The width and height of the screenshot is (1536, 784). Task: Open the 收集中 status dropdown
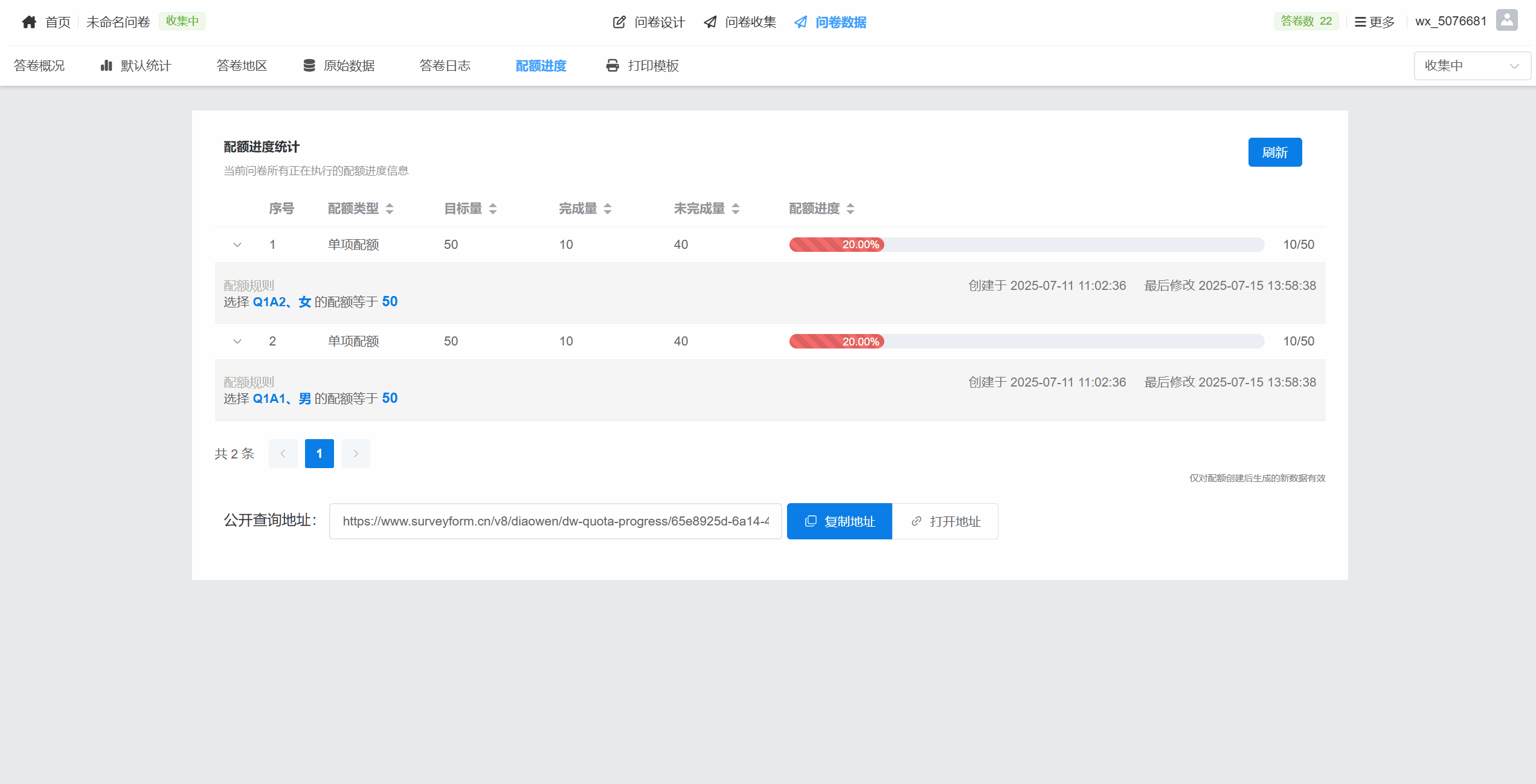click(1471, 66)
